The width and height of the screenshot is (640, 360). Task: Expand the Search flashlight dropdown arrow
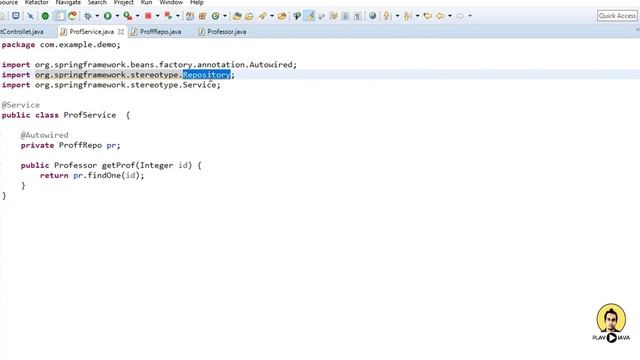coord(272,16)
